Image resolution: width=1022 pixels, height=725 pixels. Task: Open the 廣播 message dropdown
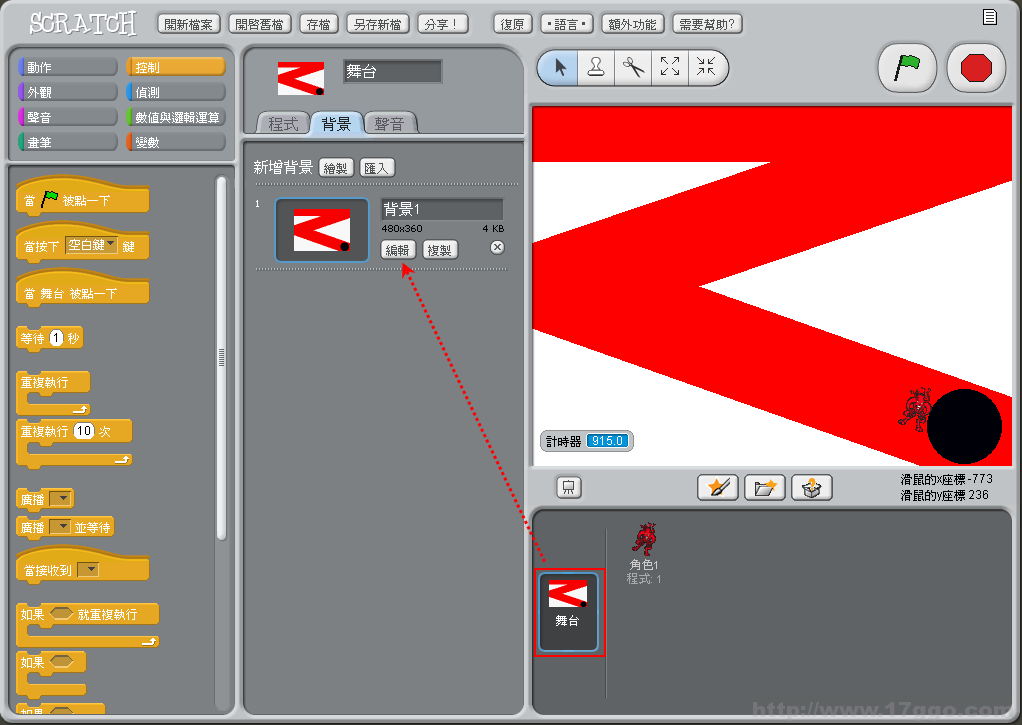click(62, 499)
